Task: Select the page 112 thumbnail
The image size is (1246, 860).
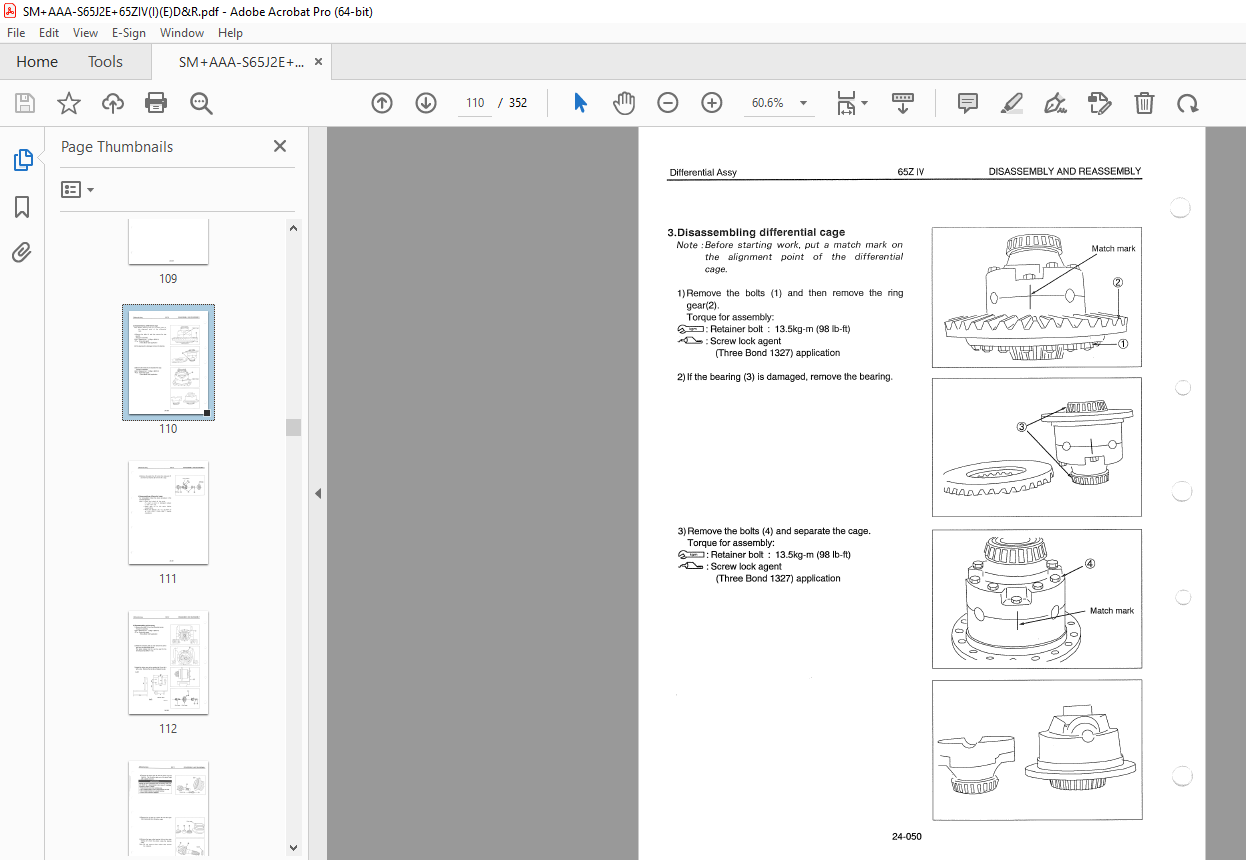Action: coord(168,662)
